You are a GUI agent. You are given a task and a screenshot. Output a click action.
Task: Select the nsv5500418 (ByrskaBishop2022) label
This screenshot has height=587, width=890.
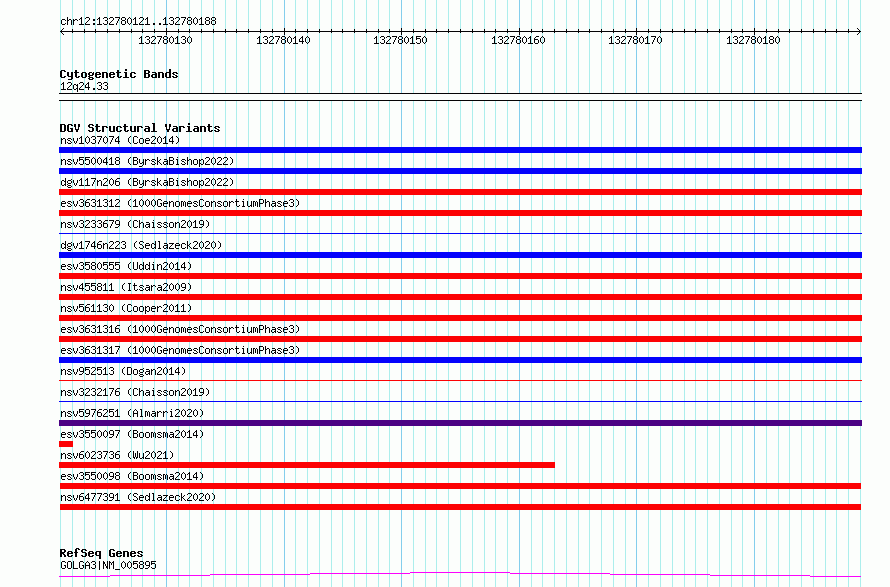coord(147,161)
